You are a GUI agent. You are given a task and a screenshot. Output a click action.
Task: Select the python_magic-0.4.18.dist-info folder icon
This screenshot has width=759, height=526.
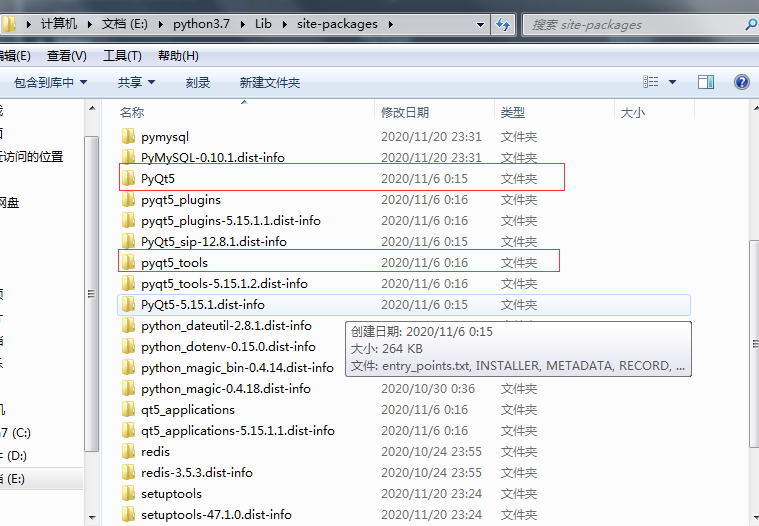click(x=128, y=388)
